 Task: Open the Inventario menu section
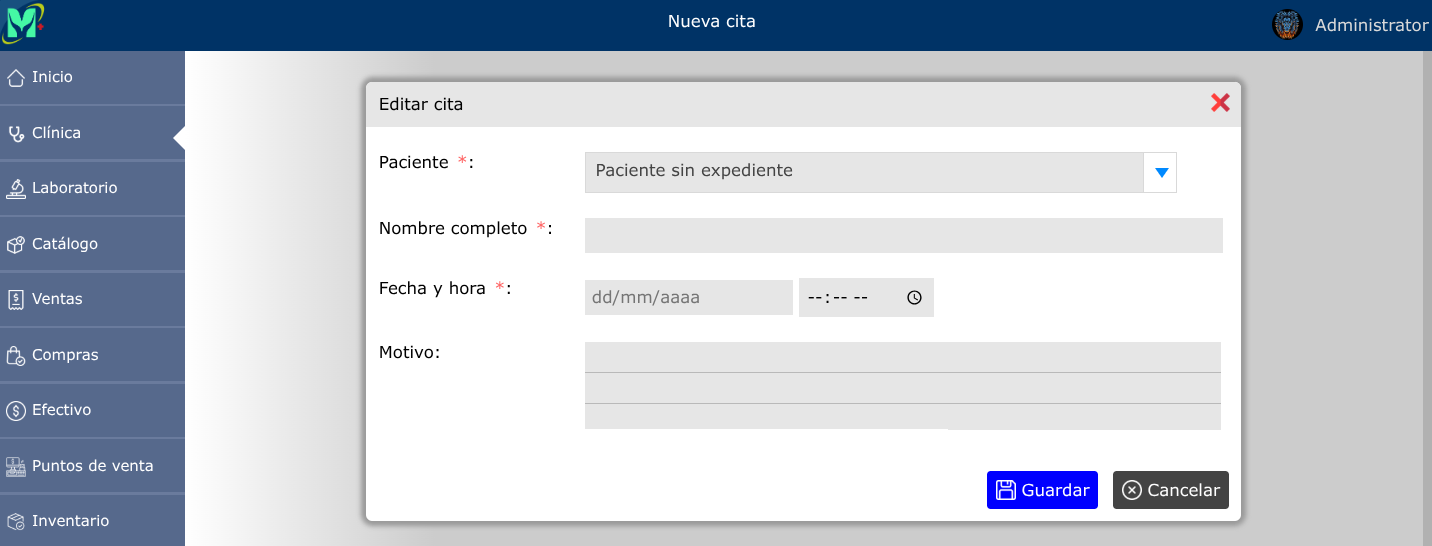coord(92,521)
